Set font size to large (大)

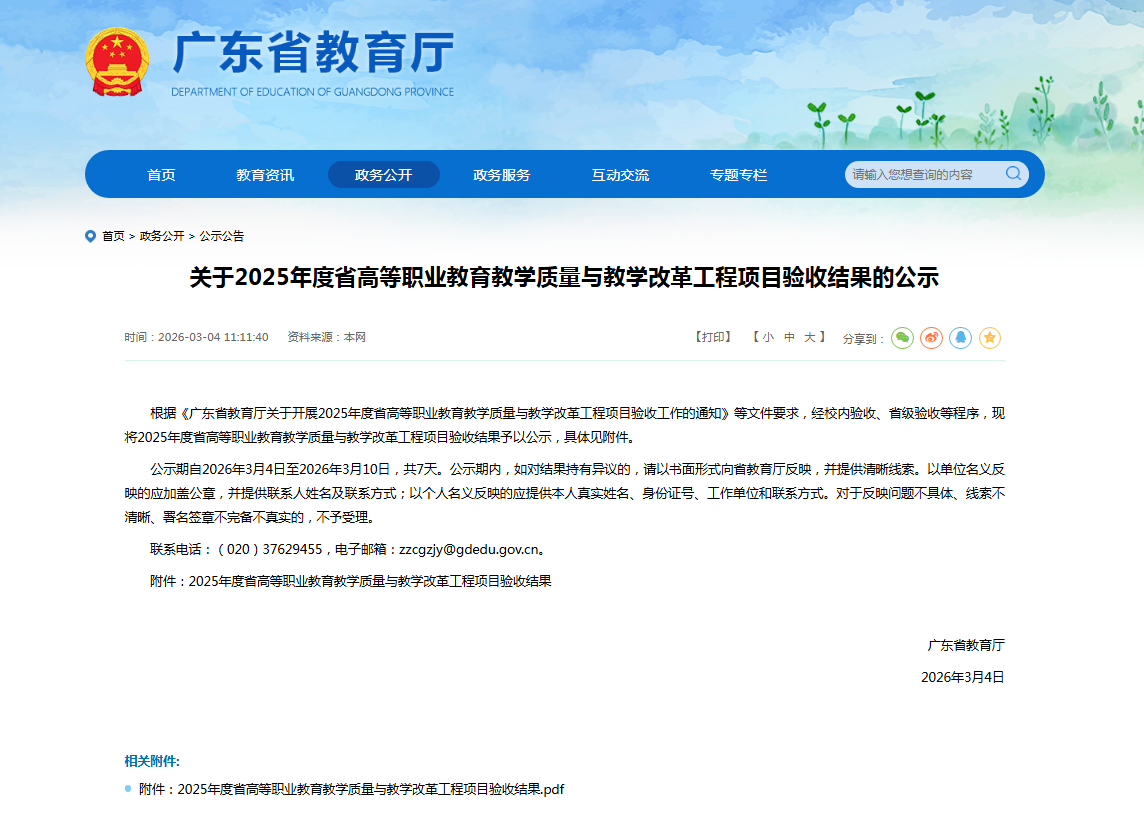click(810, 337)
